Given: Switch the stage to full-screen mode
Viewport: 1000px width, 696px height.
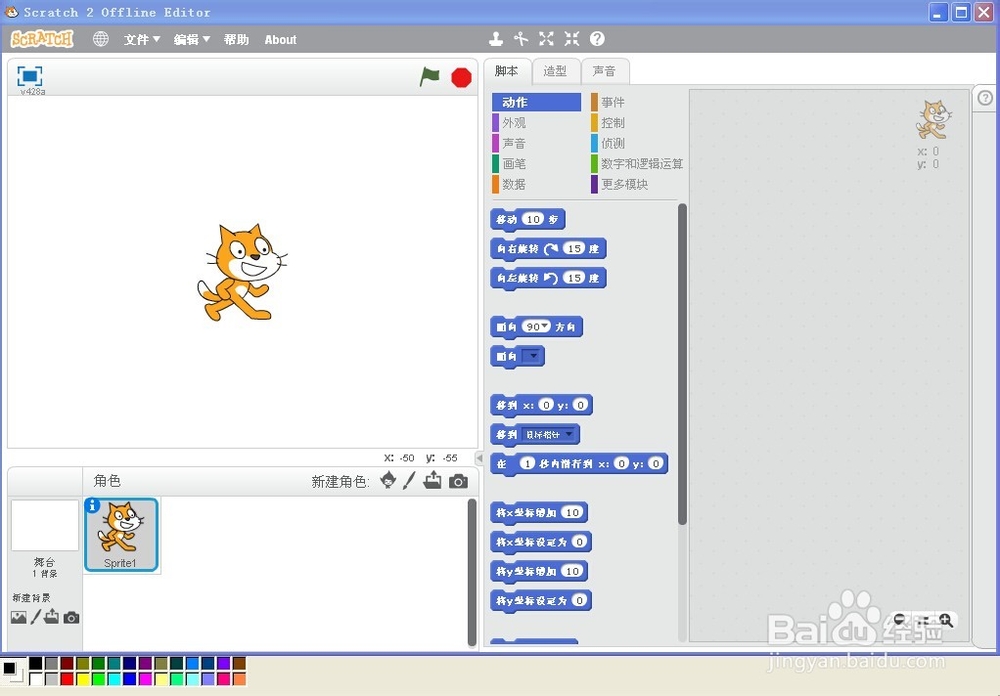Looking at the screenshot, I should pos(29,76).
